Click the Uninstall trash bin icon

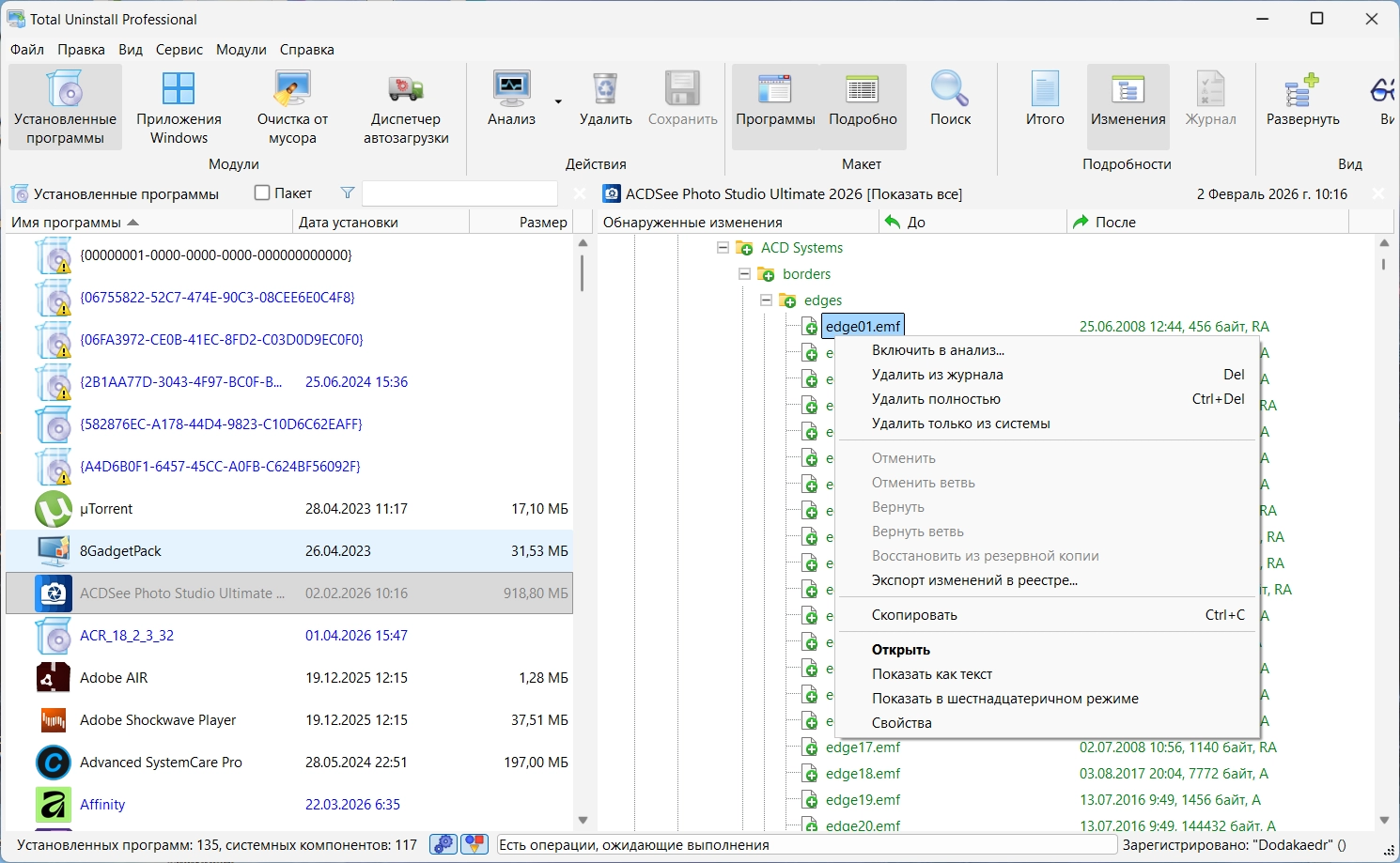tap(605, 90)
